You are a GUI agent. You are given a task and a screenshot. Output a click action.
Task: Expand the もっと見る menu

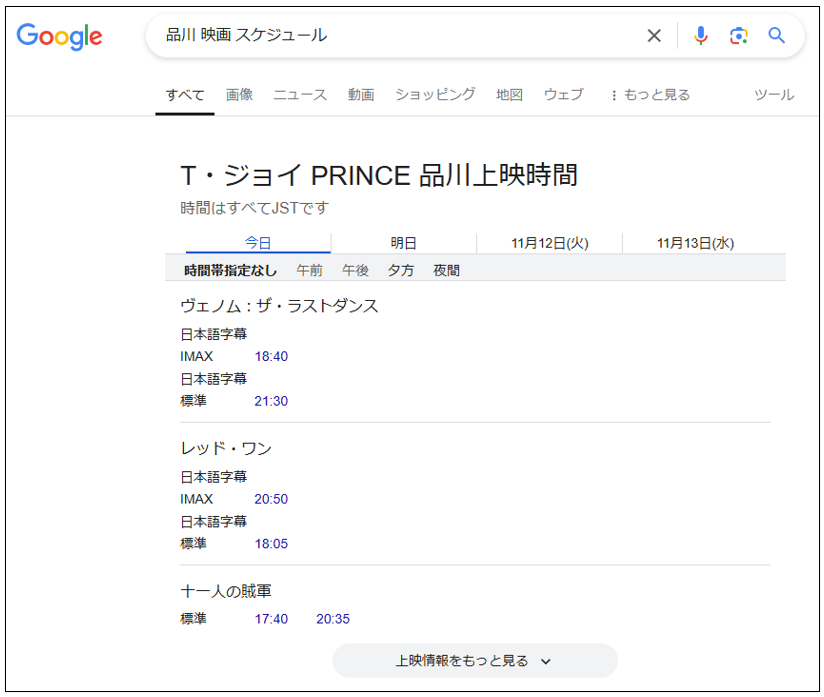click(x=650, y=95)
